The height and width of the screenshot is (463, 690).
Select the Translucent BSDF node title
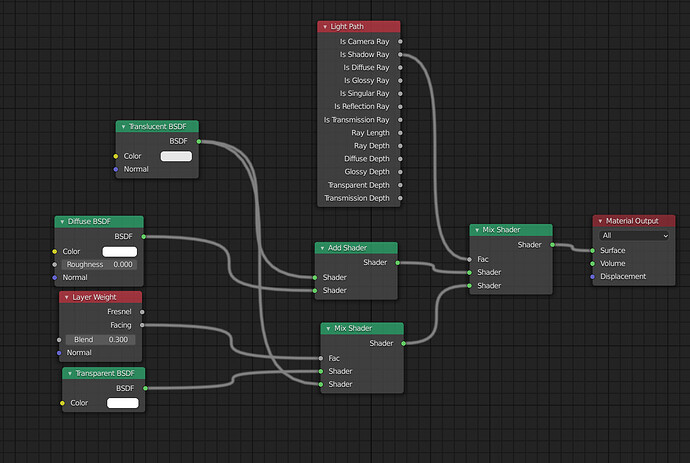pos(158,127)
